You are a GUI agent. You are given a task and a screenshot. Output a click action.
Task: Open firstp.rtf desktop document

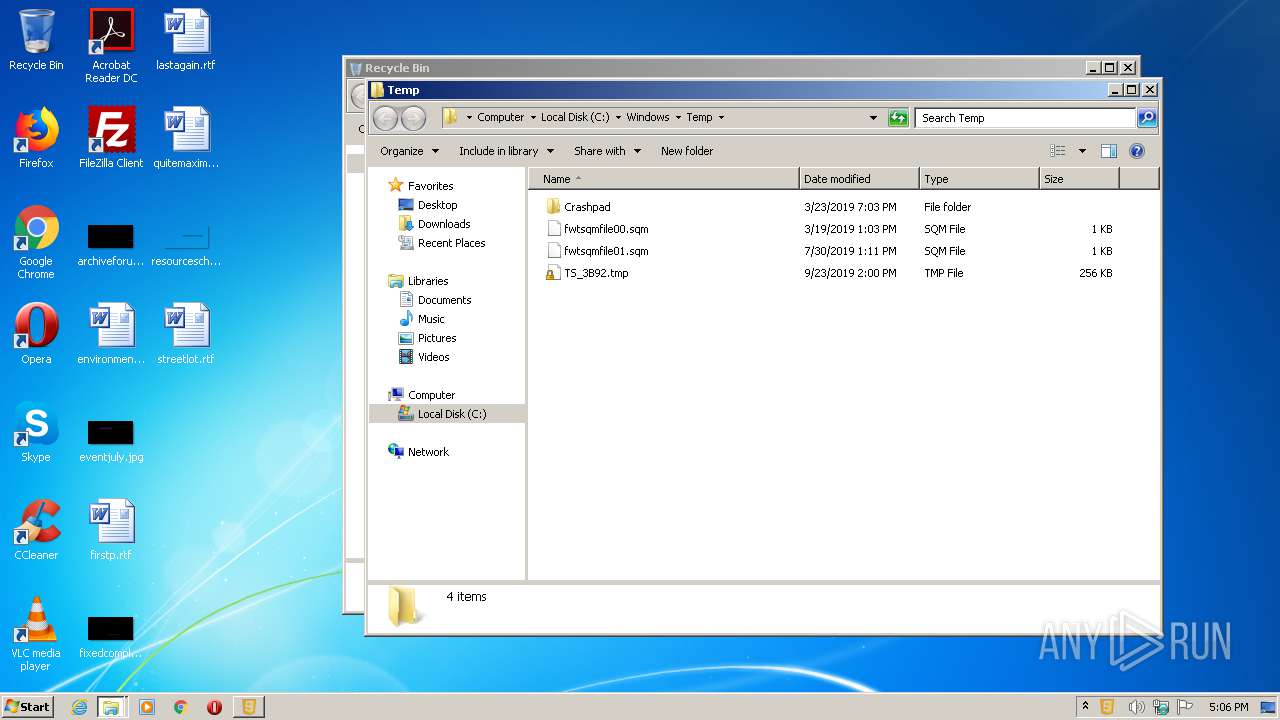click(111, 530)
